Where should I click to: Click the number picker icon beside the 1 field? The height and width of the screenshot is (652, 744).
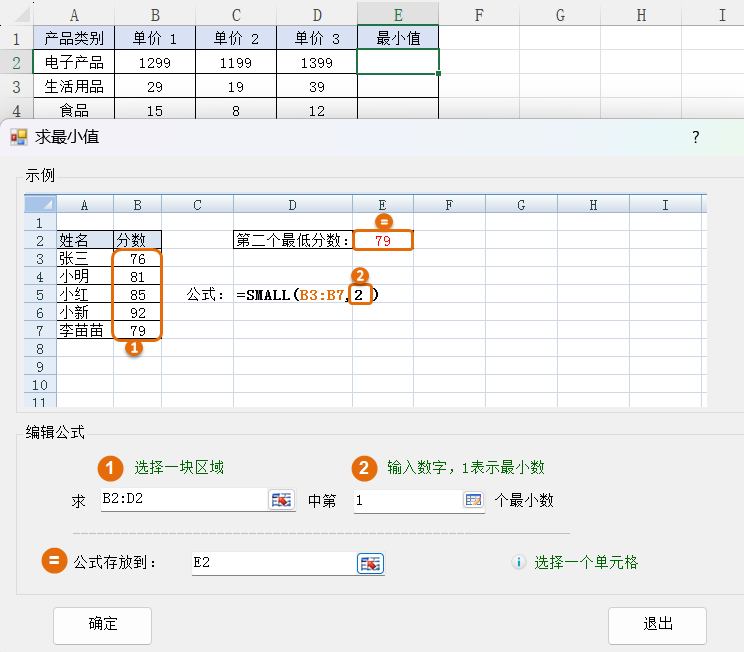click(473, 500)
